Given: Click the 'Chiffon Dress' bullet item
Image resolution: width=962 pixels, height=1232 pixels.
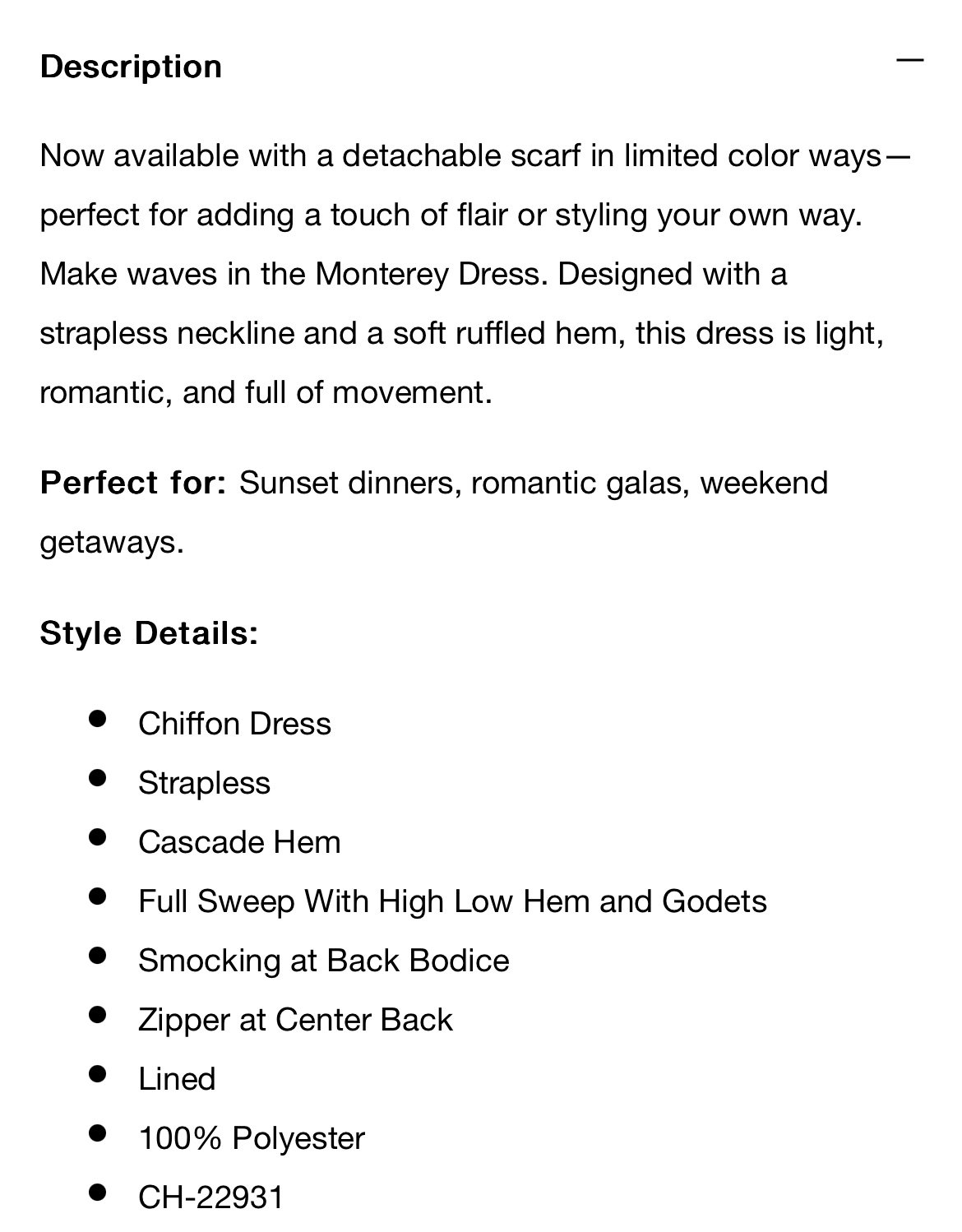Looking at the screenshot, I should click(x=234, y=724).
